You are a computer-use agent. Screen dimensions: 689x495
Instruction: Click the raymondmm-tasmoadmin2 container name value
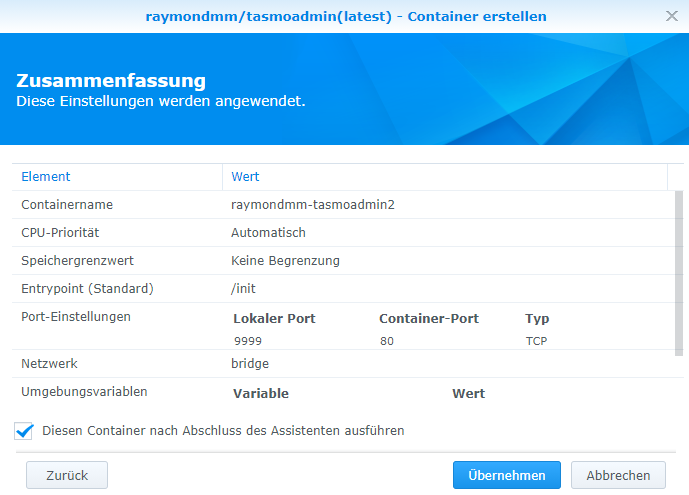coord(313,205)
